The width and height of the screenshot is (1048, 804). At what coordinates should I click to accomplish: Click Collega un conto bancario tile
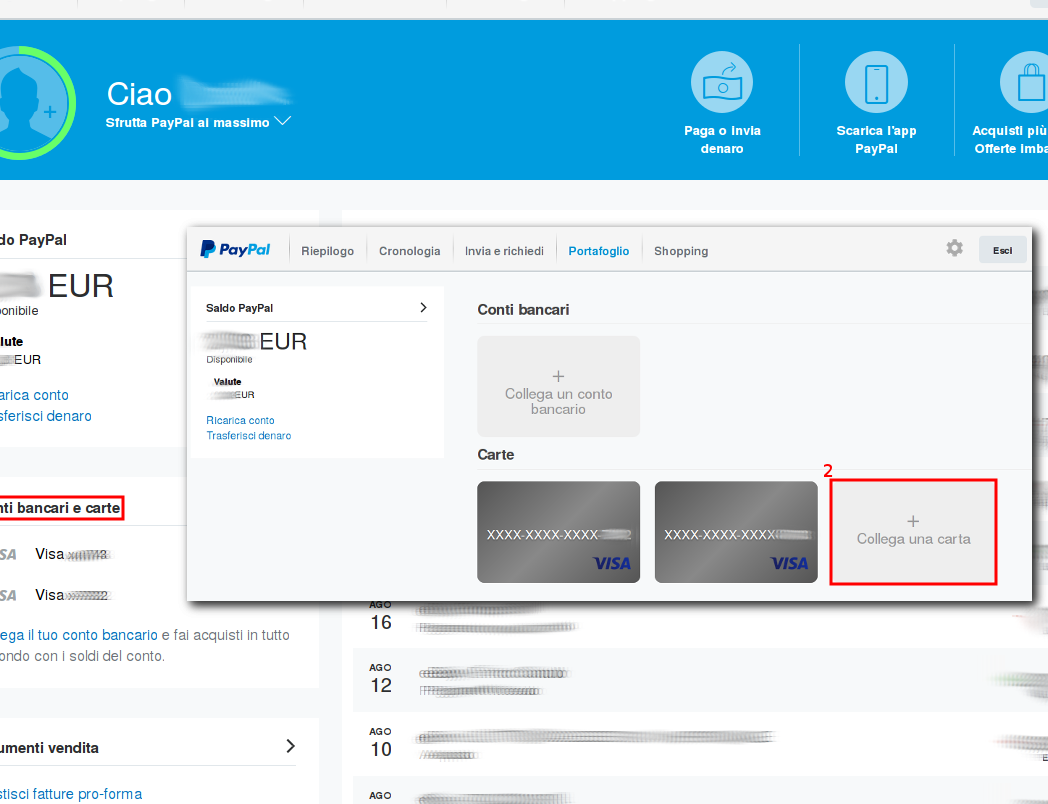(559, 386)
